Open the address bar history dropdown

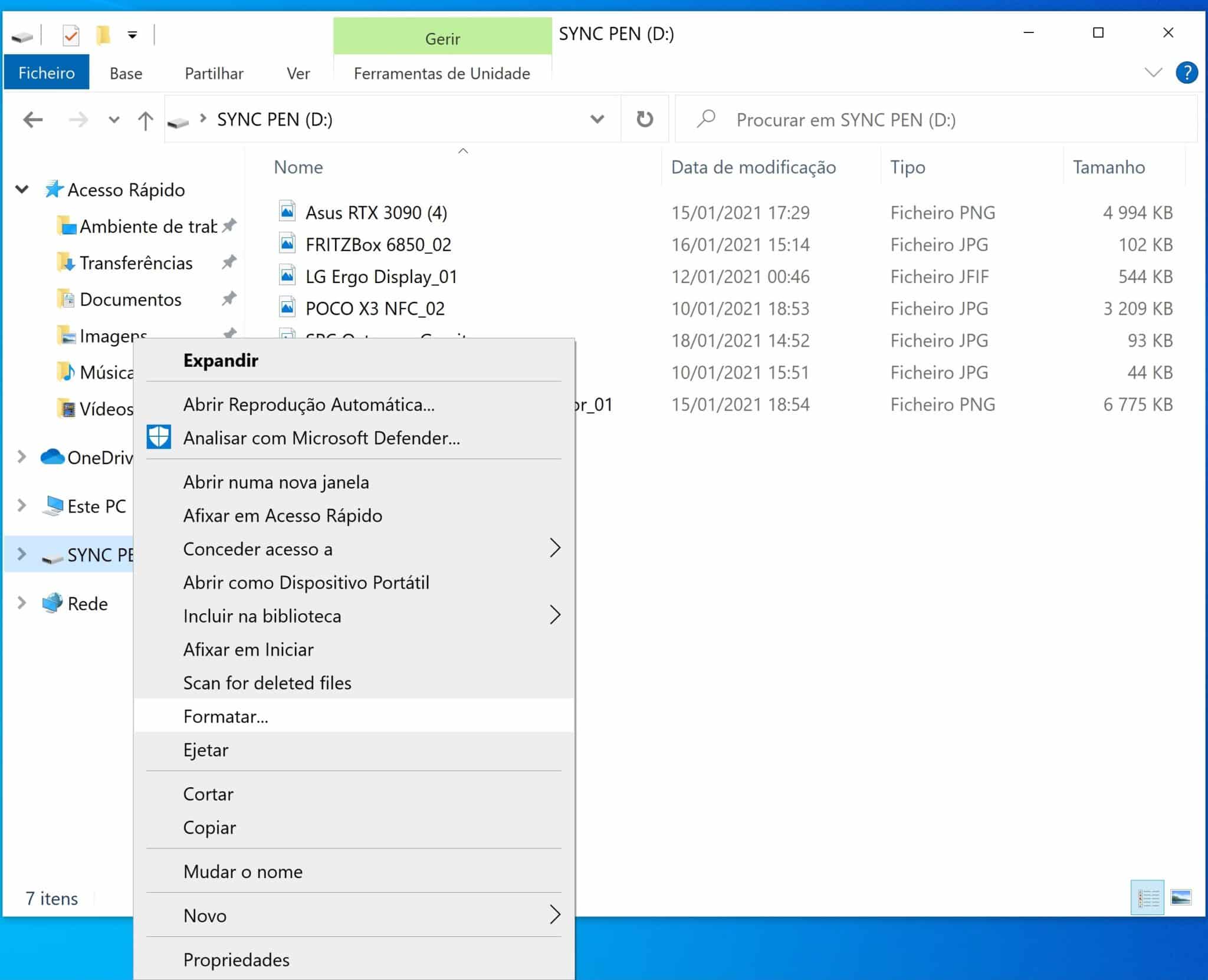tap(597, 120)
